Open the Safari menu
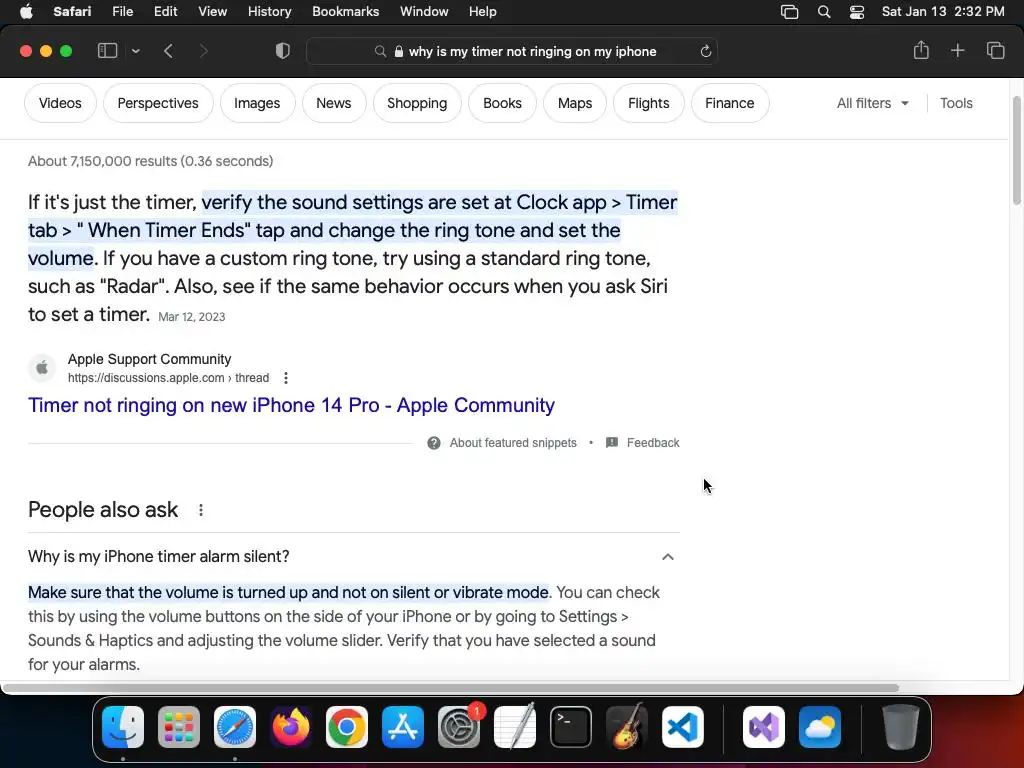The image size is (1024, 768). pyautogui.click(x=72, y=12)
